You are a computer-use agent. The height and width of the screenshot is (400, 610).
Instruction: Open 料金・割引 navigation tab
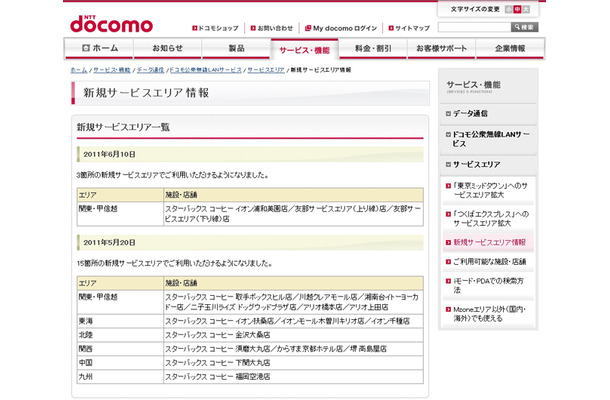(373, 49)
